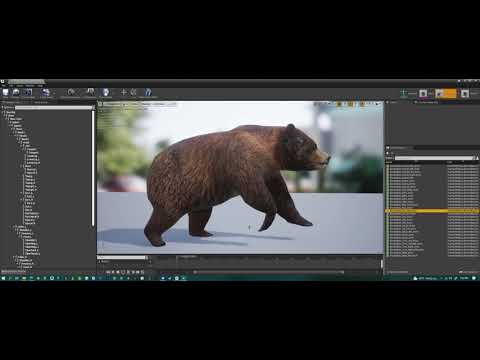The height and width of the screenshot is (360, 480).
Task: Toggle the first yellow snap icon in viewport
Action: tap(339, 104)
